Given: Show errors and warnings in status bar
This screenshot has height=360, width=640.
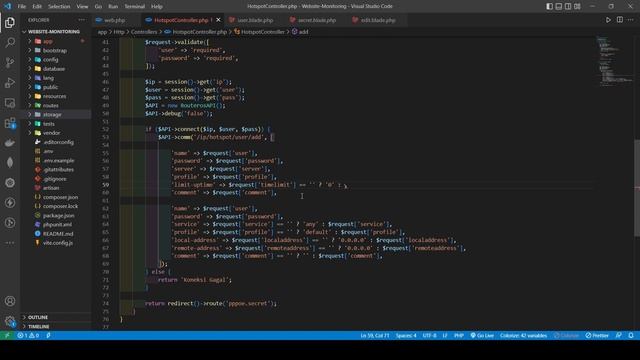Looking at the screenshot, I should point(28,336).
